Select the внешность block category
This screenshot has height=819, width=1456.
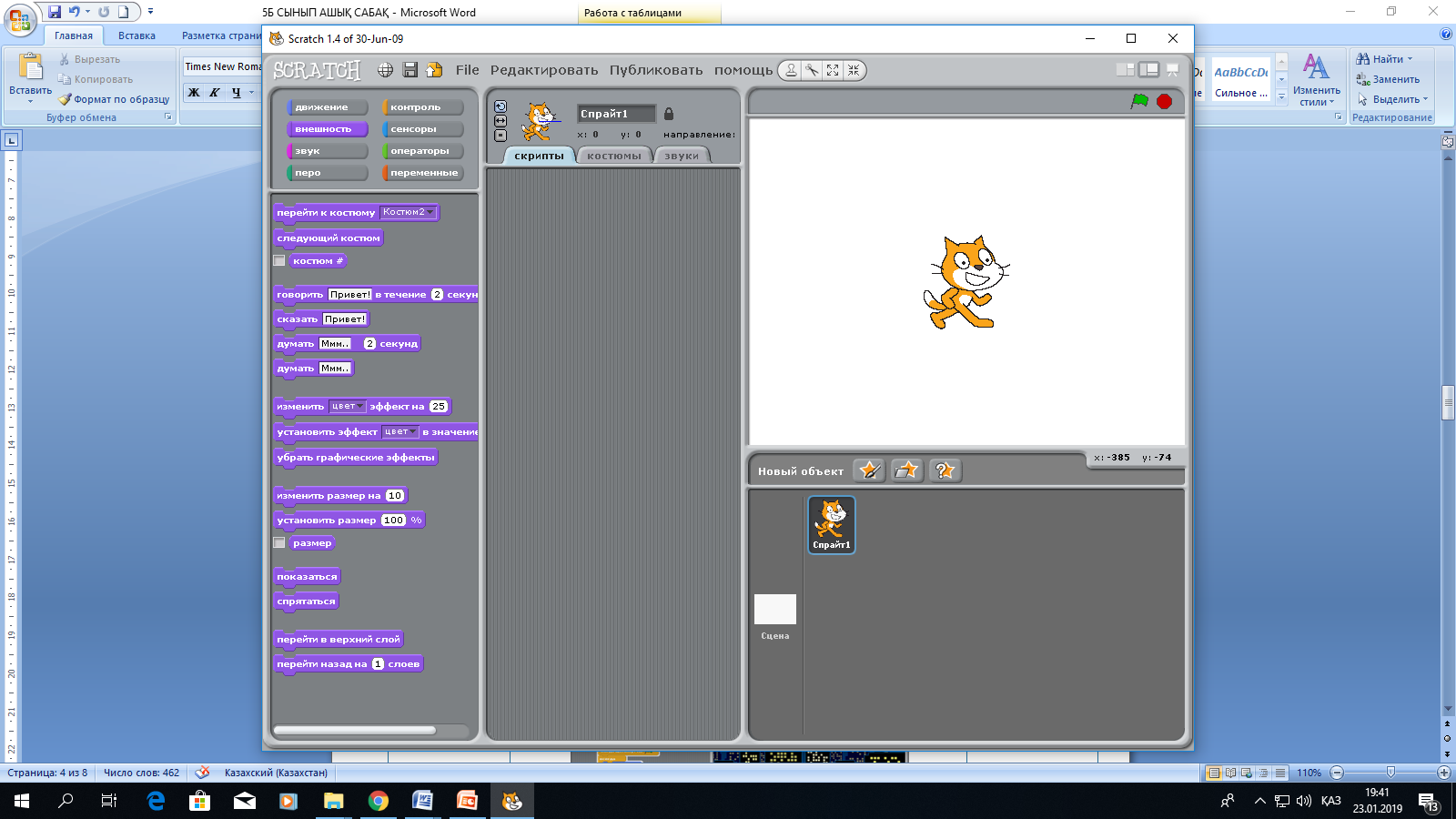click(328, 129)
